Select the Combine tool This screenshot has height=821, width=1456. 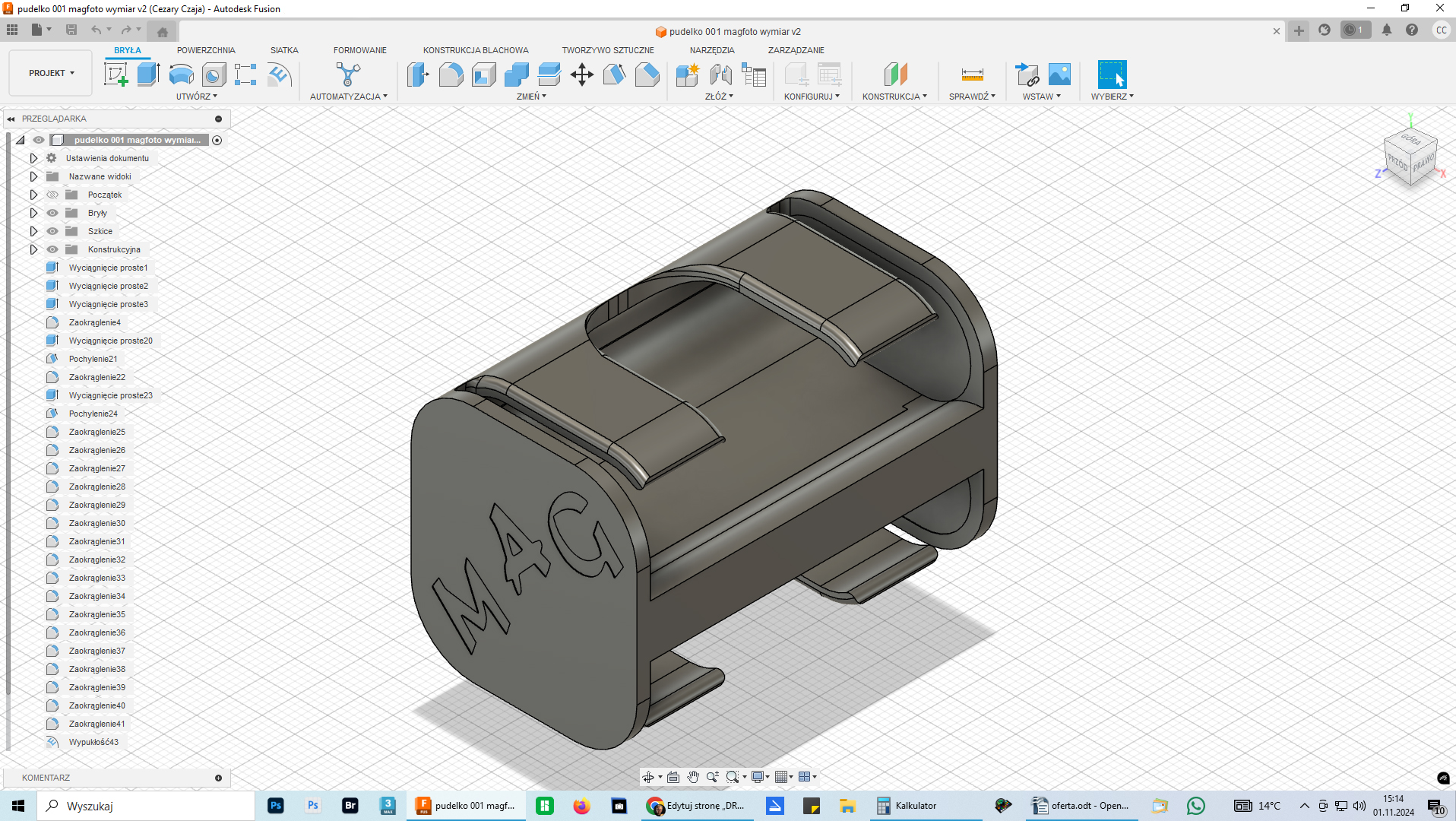(x=516, y=74)
